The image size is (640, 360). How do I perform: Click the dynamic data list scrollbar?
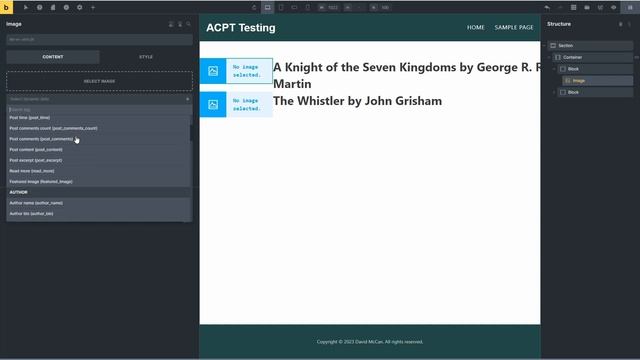pyautogui.click(x=191, y=133)
